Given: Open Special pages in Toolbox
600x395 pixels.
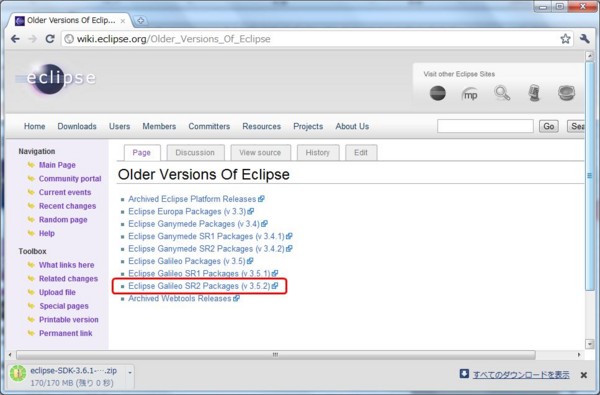Looking at the screenshot, I should [64, 306].
